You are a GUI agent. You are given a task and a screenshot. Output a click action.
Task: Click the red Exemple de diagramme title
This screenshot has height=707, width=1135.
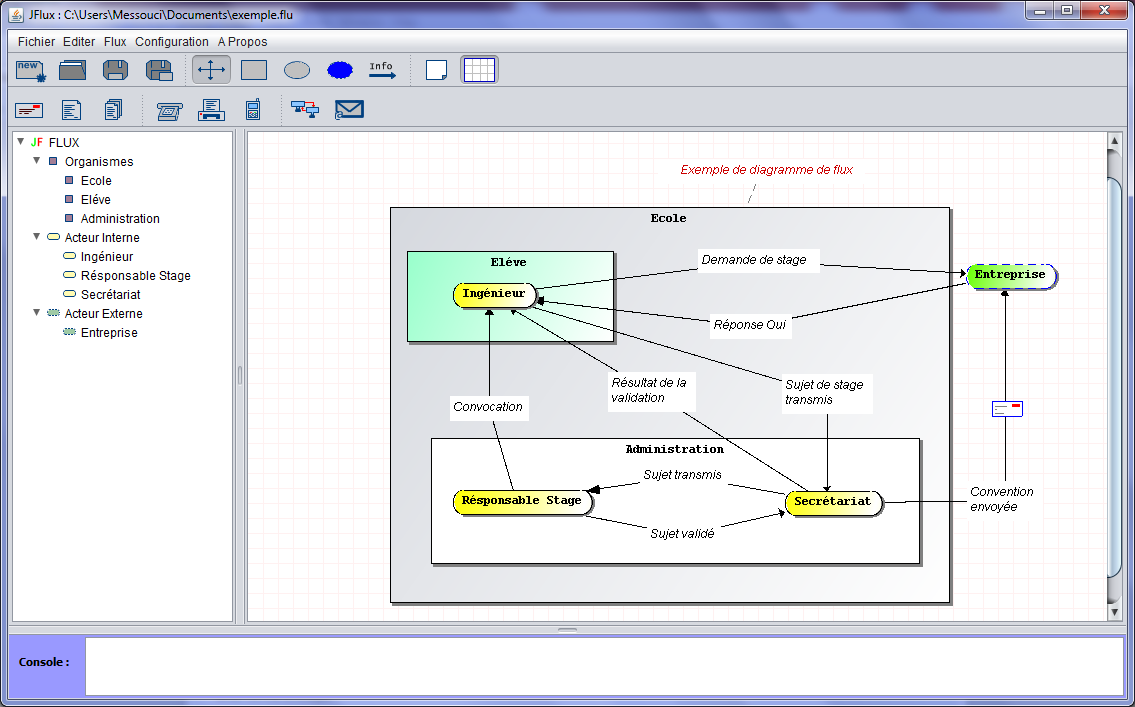point(767,170)
